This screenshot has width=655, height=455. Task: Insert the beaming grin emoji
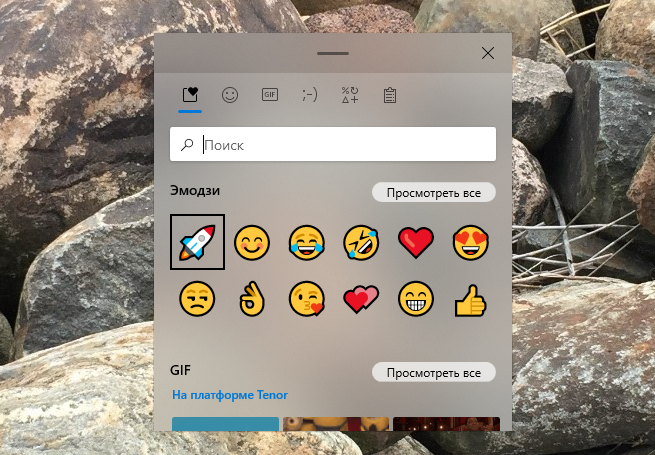[x=416, y=299]
